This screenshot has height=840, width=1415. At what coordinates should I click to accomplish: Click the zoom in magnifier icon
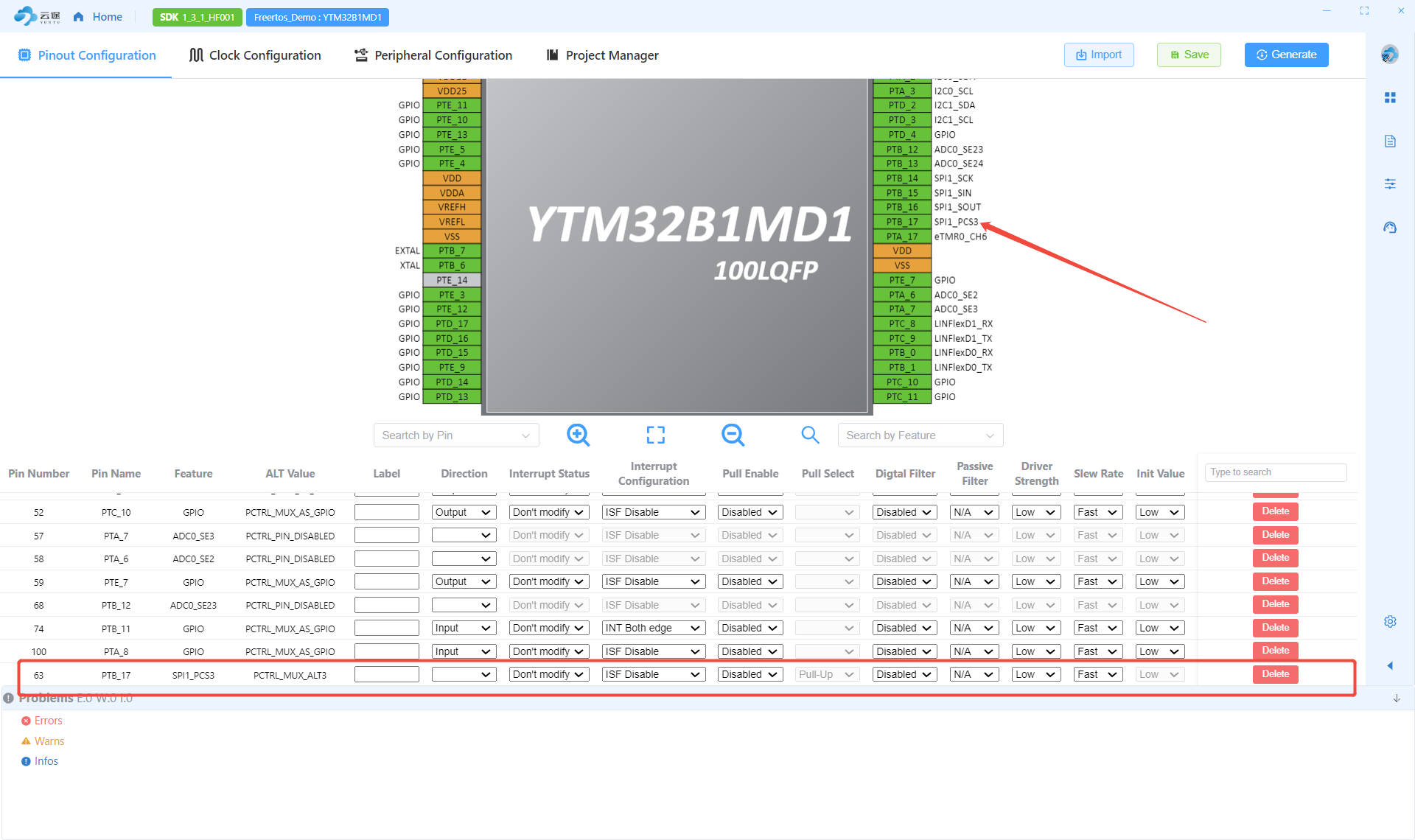point(578,435)
